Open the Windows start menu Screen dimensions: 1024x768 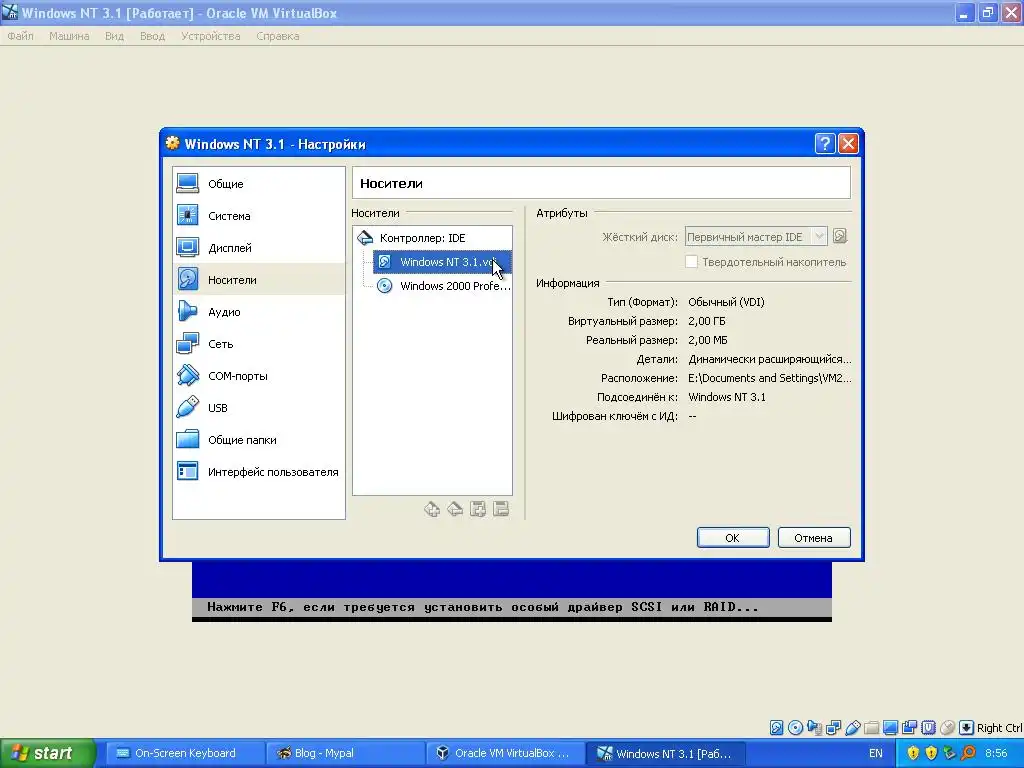tap(47, 753)
